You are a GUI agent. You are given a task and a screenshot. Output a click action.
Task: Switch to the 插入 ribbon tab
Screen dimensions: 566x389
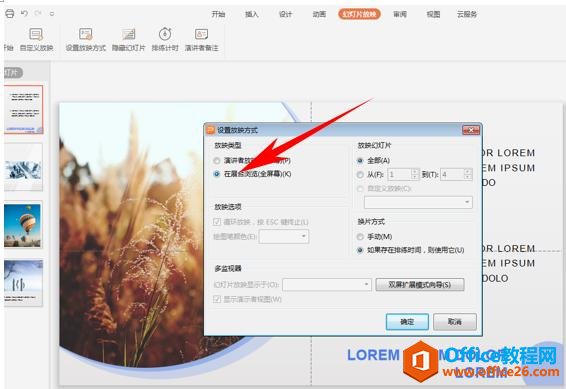tap(252, 14)
